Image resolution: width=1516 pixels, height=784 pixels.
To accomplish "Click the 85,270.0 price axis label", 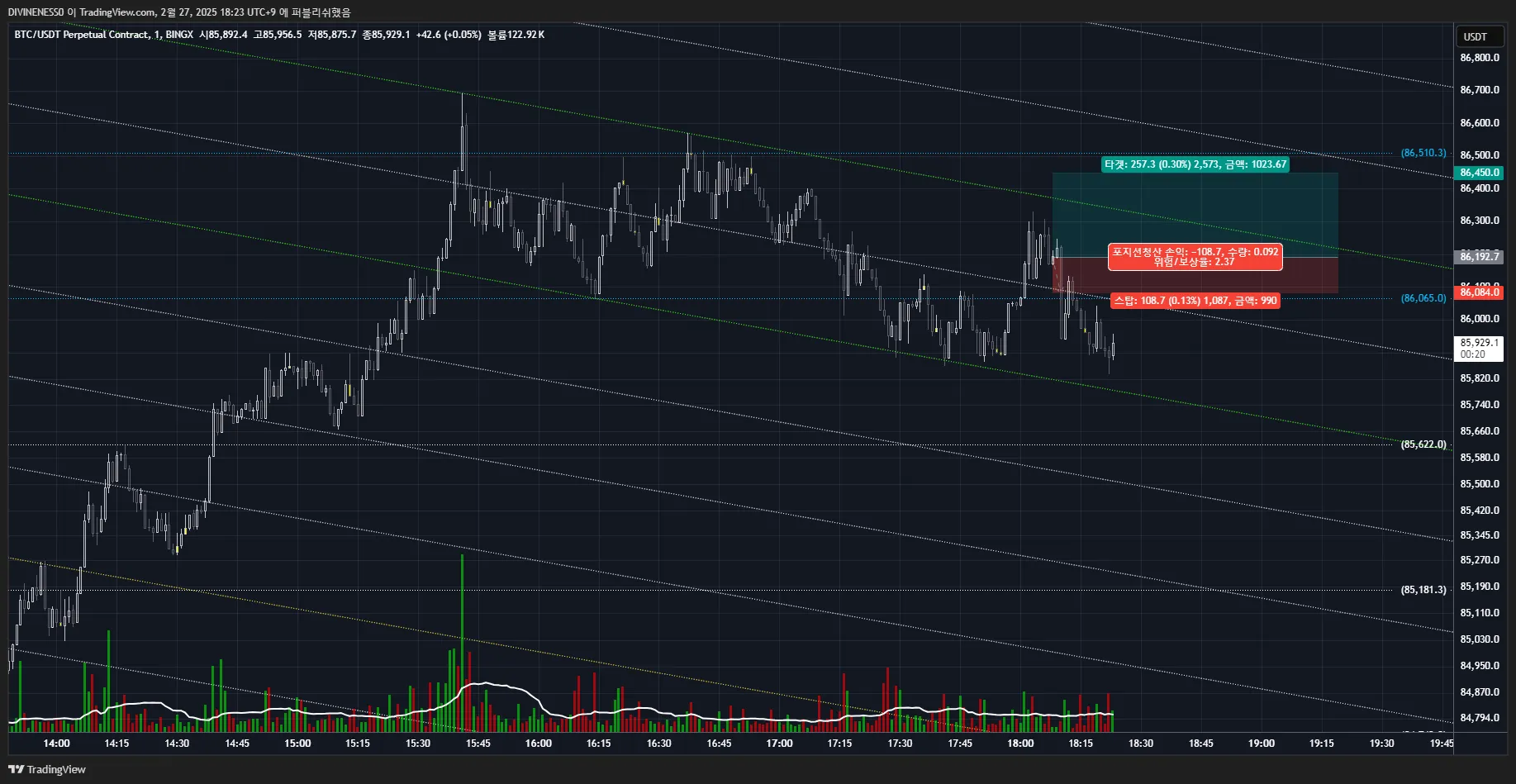I will (1479, 560).
